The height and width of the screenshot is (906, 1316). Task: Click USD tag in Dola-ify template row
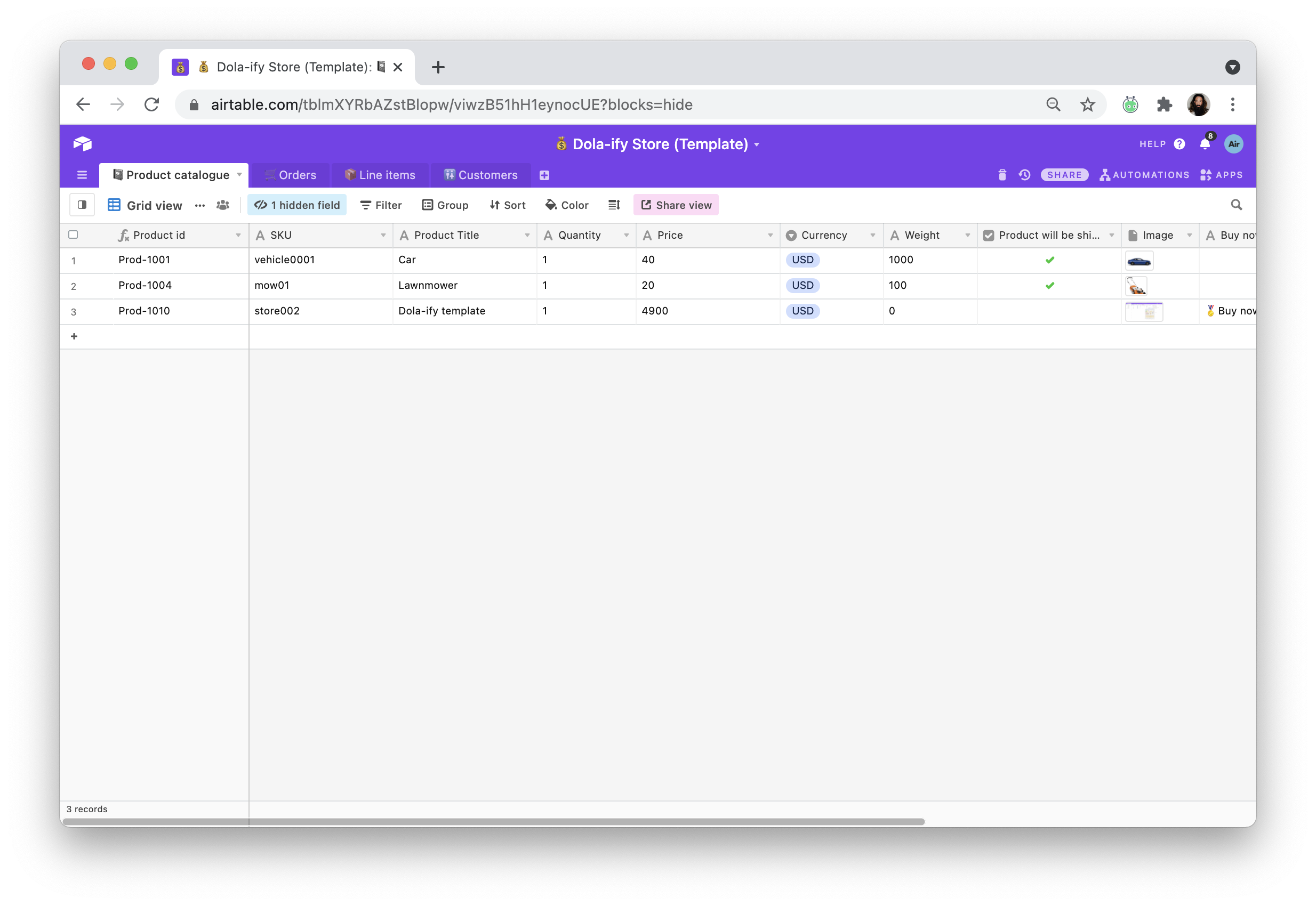pos(803,311)
